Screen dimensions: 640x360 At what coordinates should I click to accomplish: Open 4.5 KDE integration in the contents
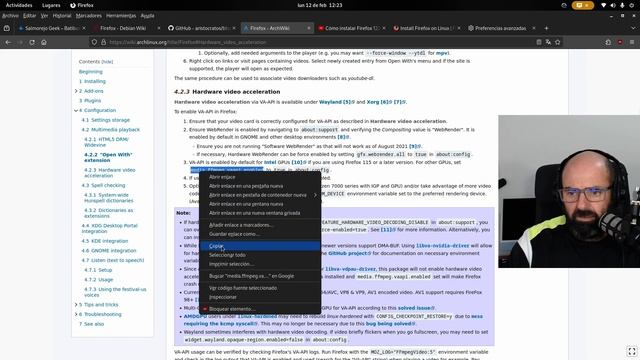pos(104,241)
